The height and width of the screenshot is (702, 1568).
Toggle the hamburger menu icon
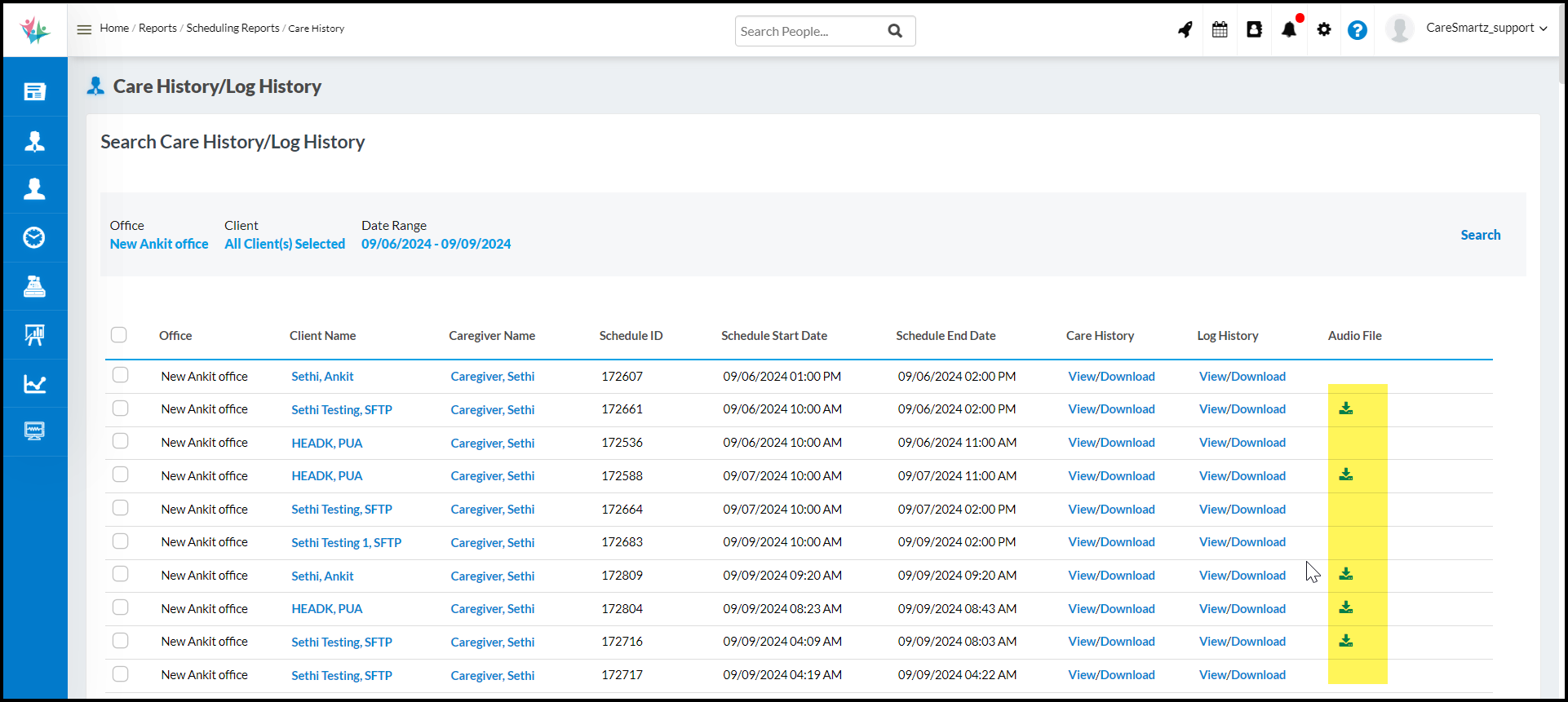(x=84, y=29)
